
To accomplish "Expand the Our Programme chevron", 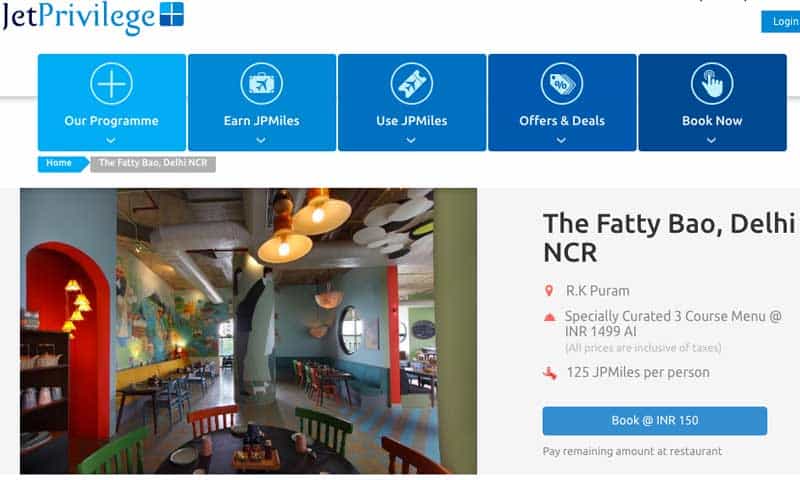I will click(x=111, y=140).
